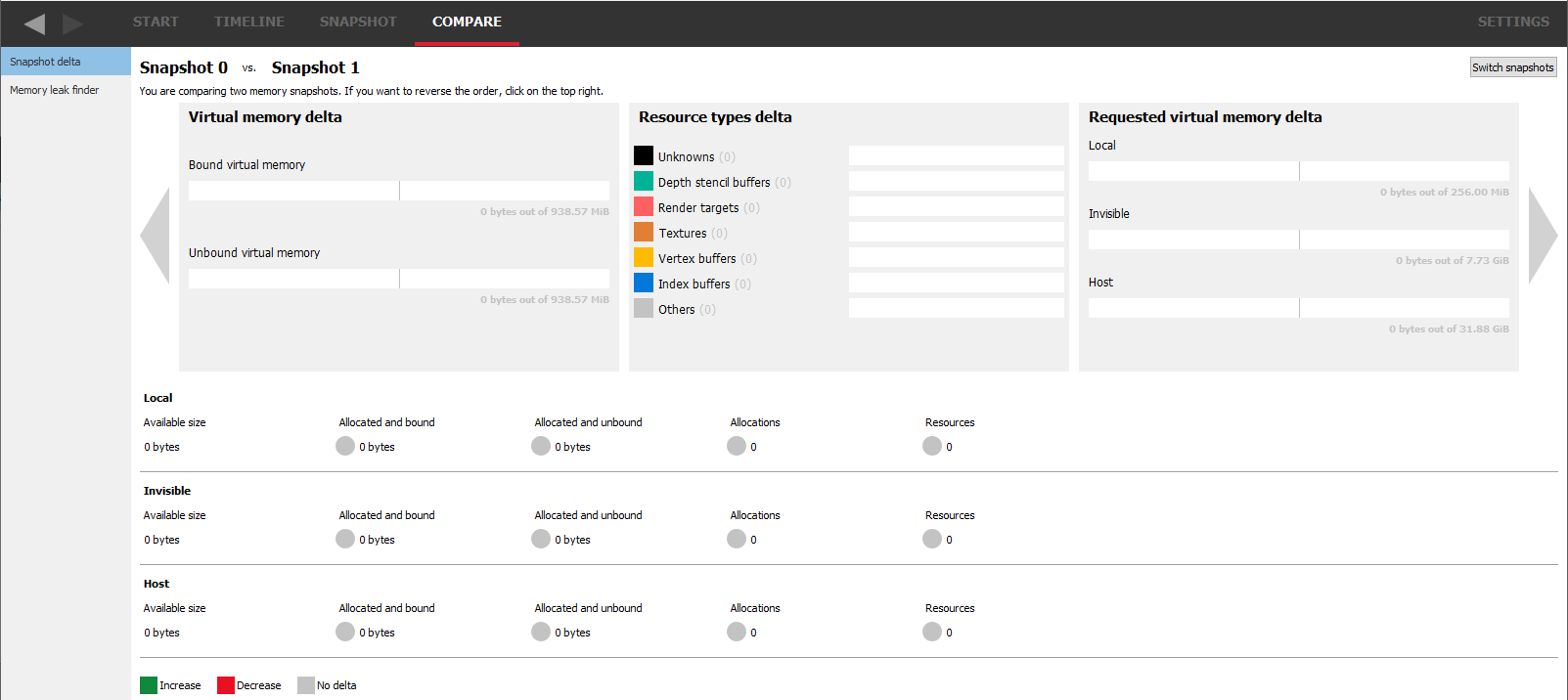
Task: Open the START tab
Action: [x=156, y=22]
